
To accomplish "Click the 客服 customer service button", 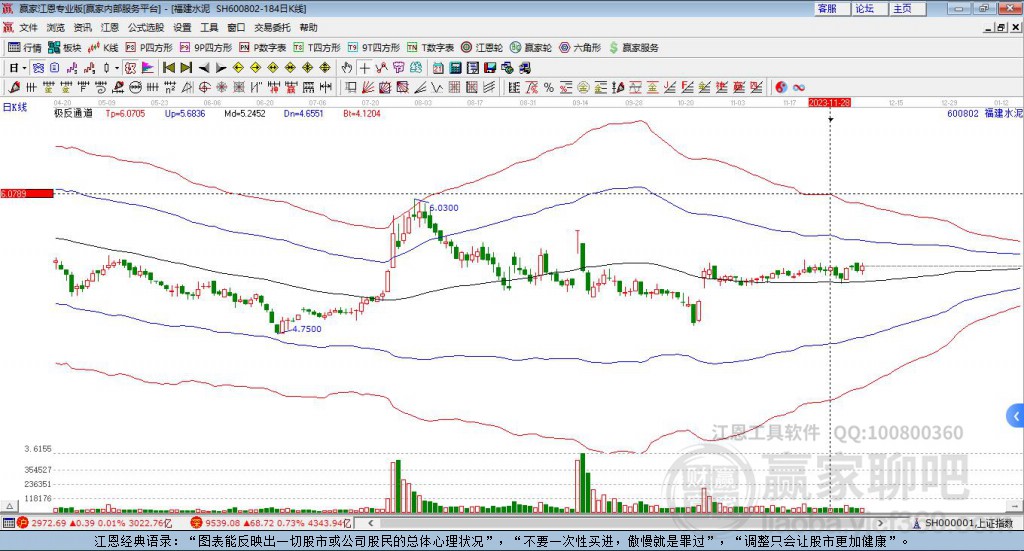I will click(832, 8).
